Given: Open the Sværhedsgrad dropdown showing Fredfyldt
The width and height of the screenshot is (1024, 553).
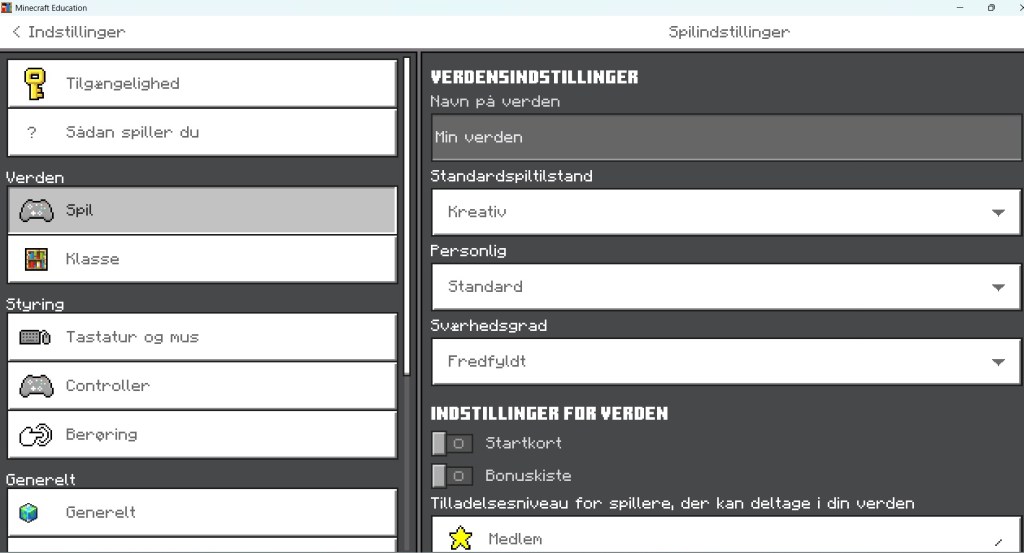Looking at the screenshot, I should pyautogui.click(x=725, y=362).
